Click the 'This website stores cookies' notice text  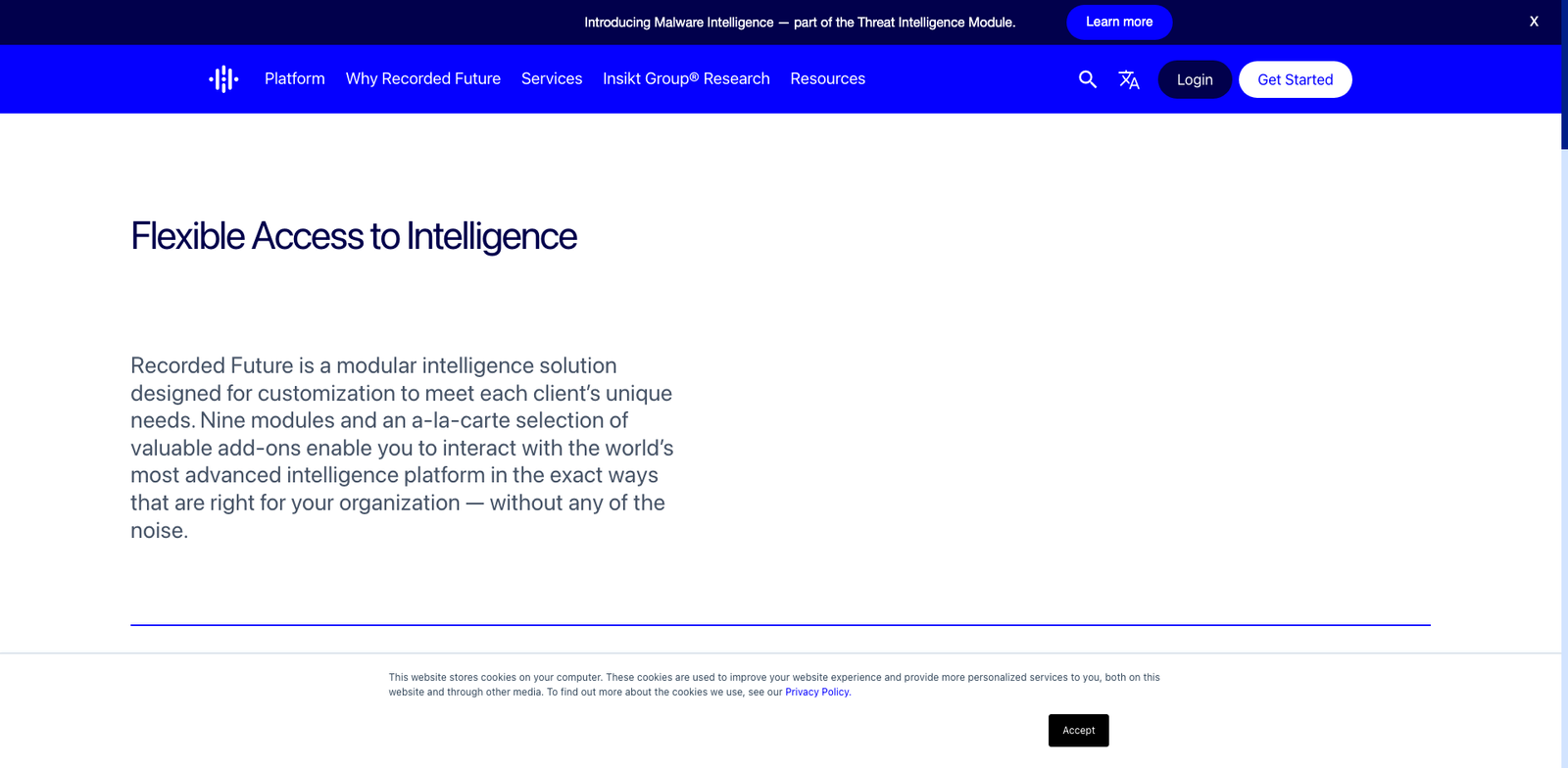click(774, 684)
